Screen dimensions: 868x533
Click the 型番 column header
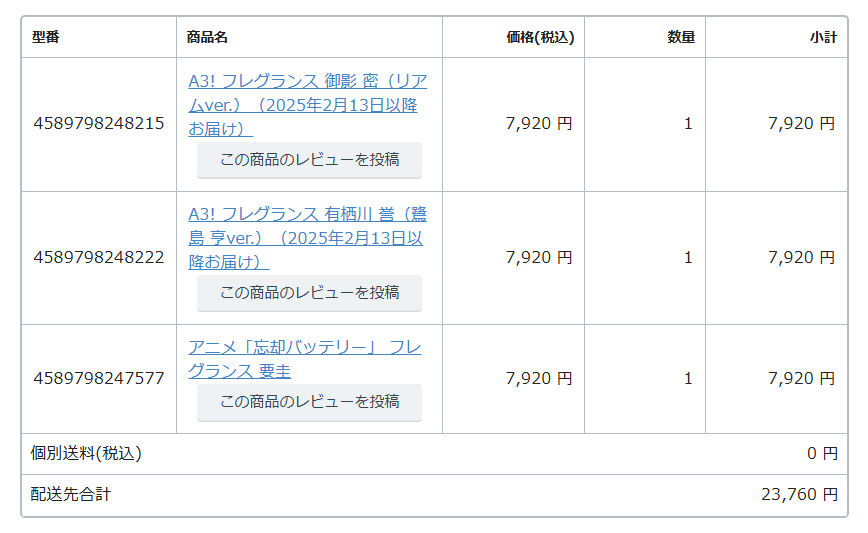[46, 37]
